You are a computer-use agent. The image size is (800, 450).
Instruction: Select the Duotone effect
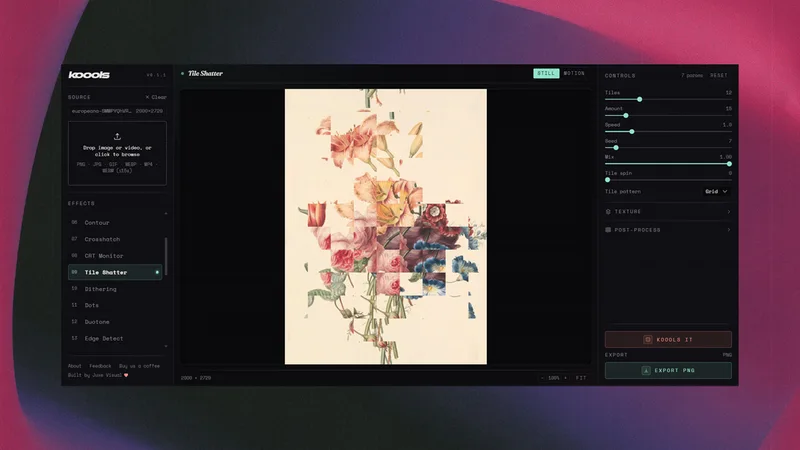pyautogui.click(x=115, y=322)
